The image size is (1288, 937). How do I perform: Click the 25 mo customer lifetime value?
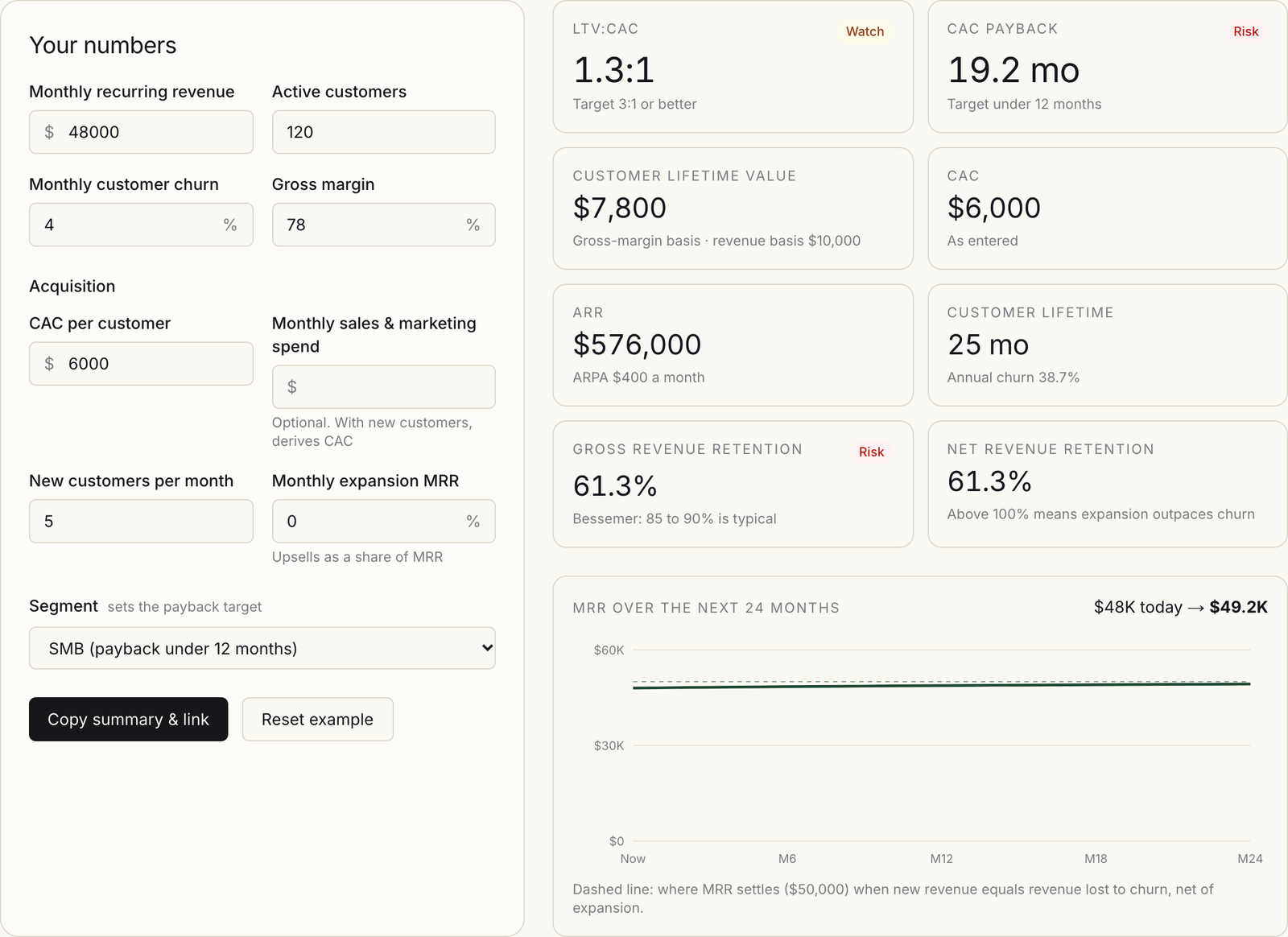(x=989, y=345)
